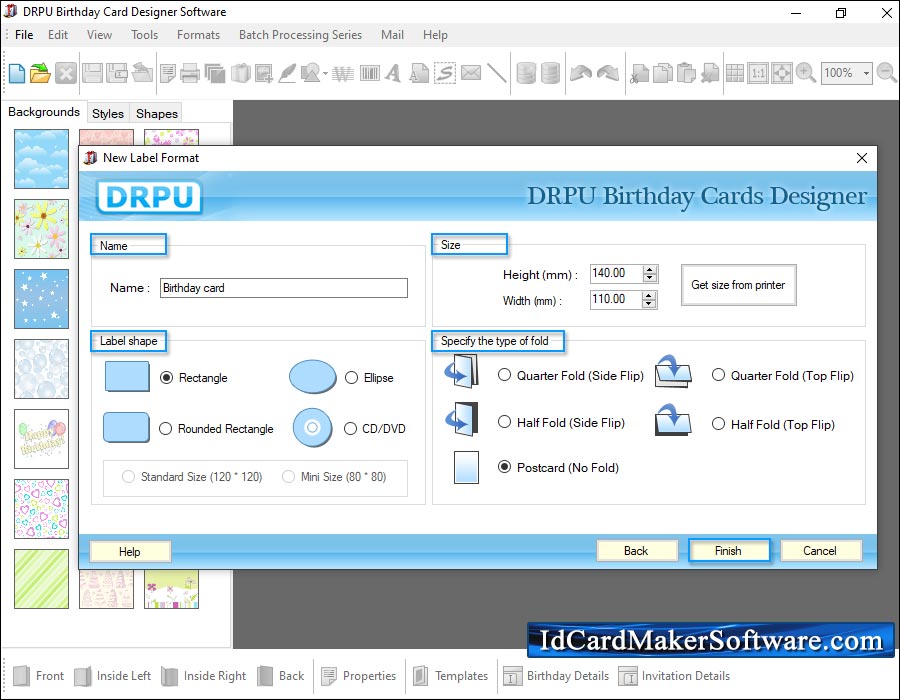Viewport: 900px width, 700px height.
Task: Select the WordArt letter A icon
Action: tap(393, 73)
